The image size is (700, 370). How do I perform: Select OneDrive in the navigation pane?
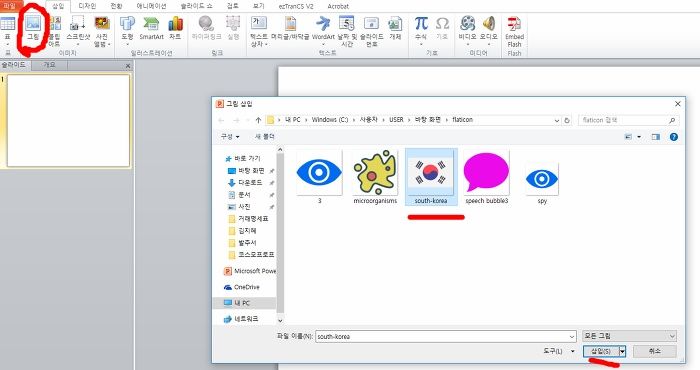[x=242, y=287]
